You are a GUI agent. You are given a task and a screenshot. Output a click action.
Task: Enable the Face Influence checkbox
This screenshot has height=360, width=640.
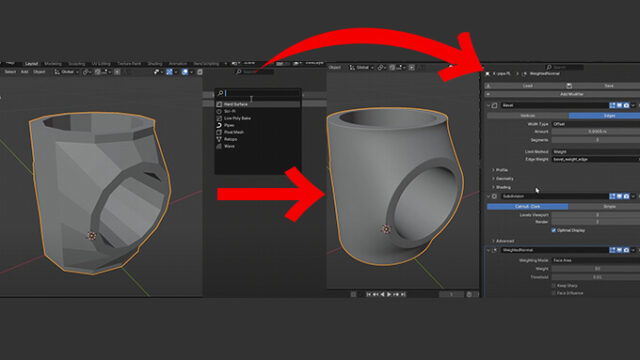(x=554, y=293)
